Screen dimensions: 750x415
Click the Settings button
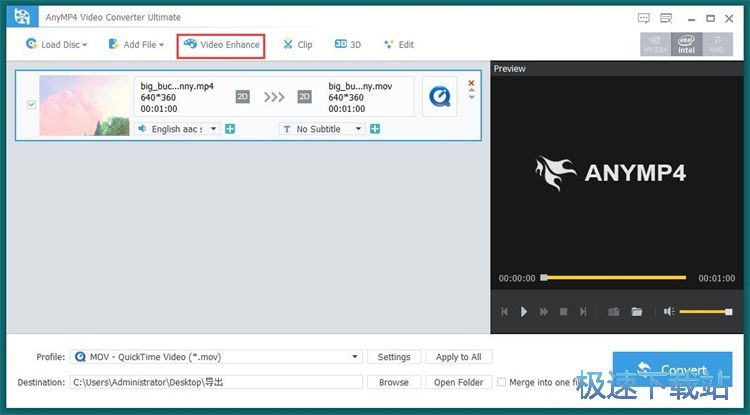coord(394,357)
